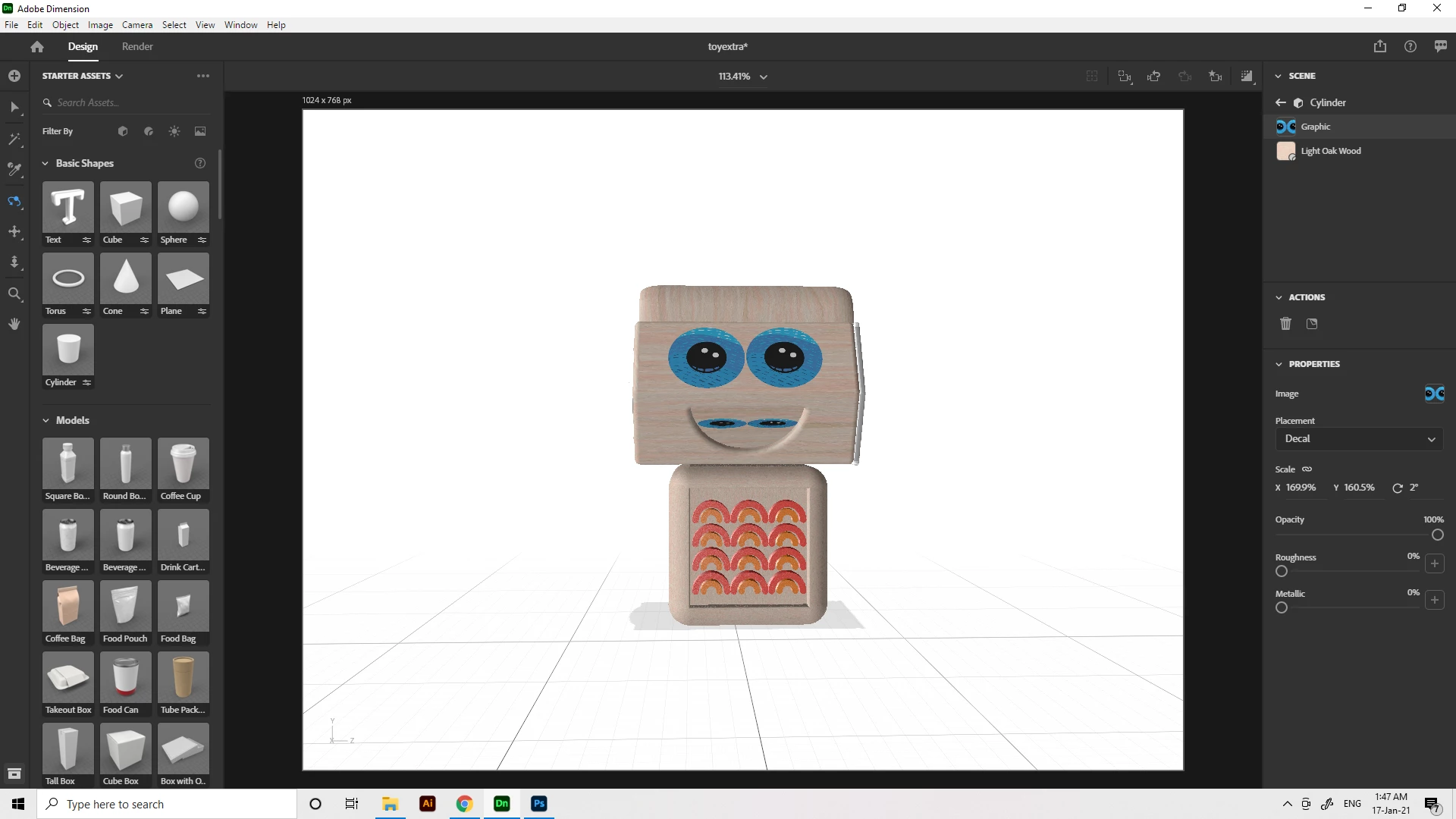Switch to the Render tab
The height and width of the screenshot is (819, 1456).
137,46
